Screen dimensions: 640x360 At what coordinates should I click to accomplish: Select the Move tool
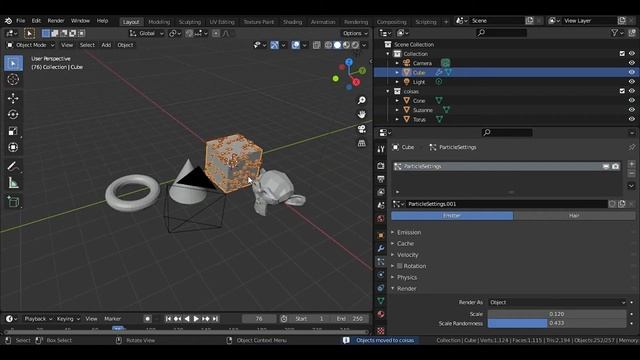13,98
